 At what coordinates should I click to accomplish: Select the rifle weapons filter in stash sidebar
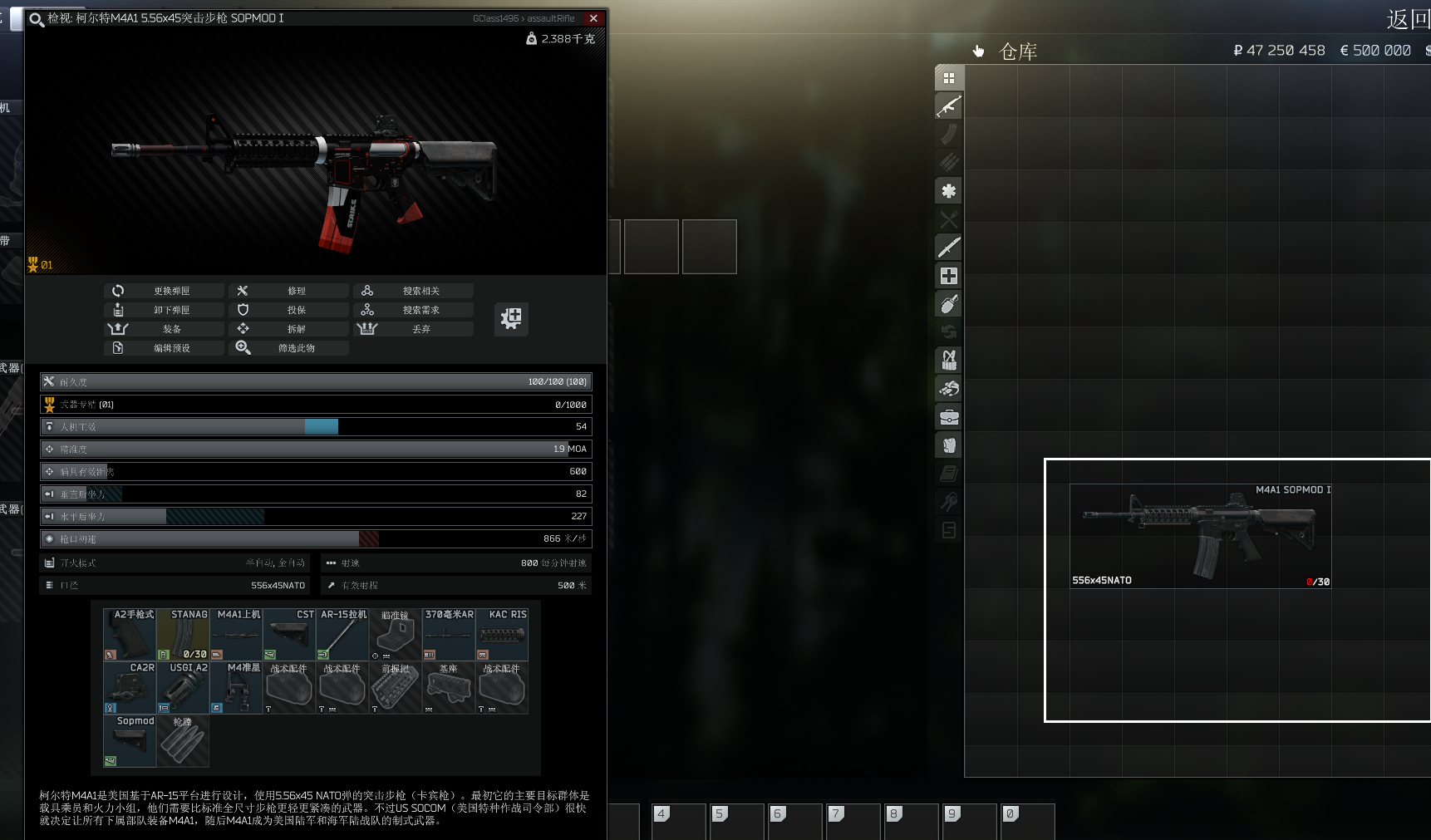[x=949, y=106]
